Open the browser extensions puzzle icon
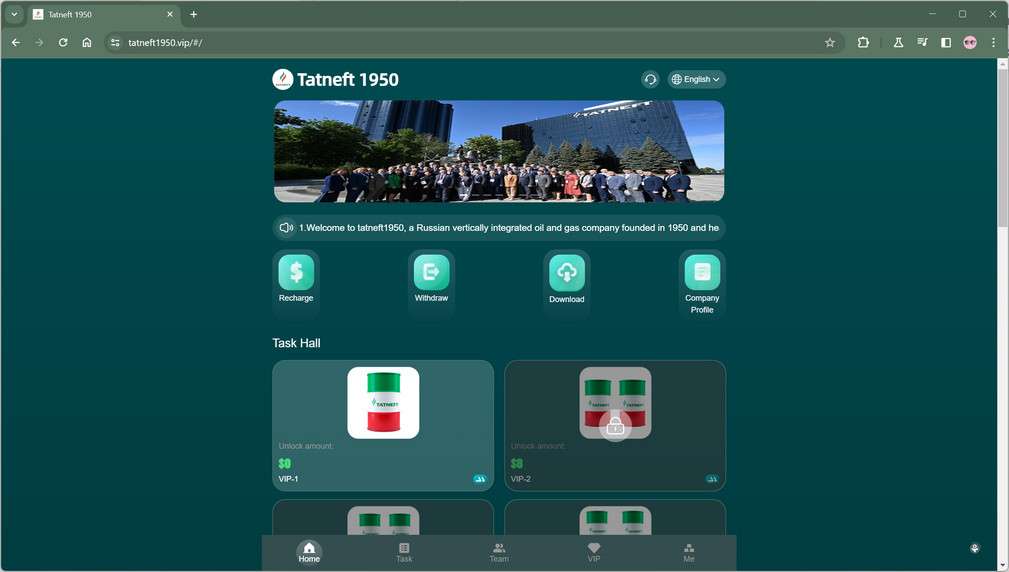 (863, 42)
